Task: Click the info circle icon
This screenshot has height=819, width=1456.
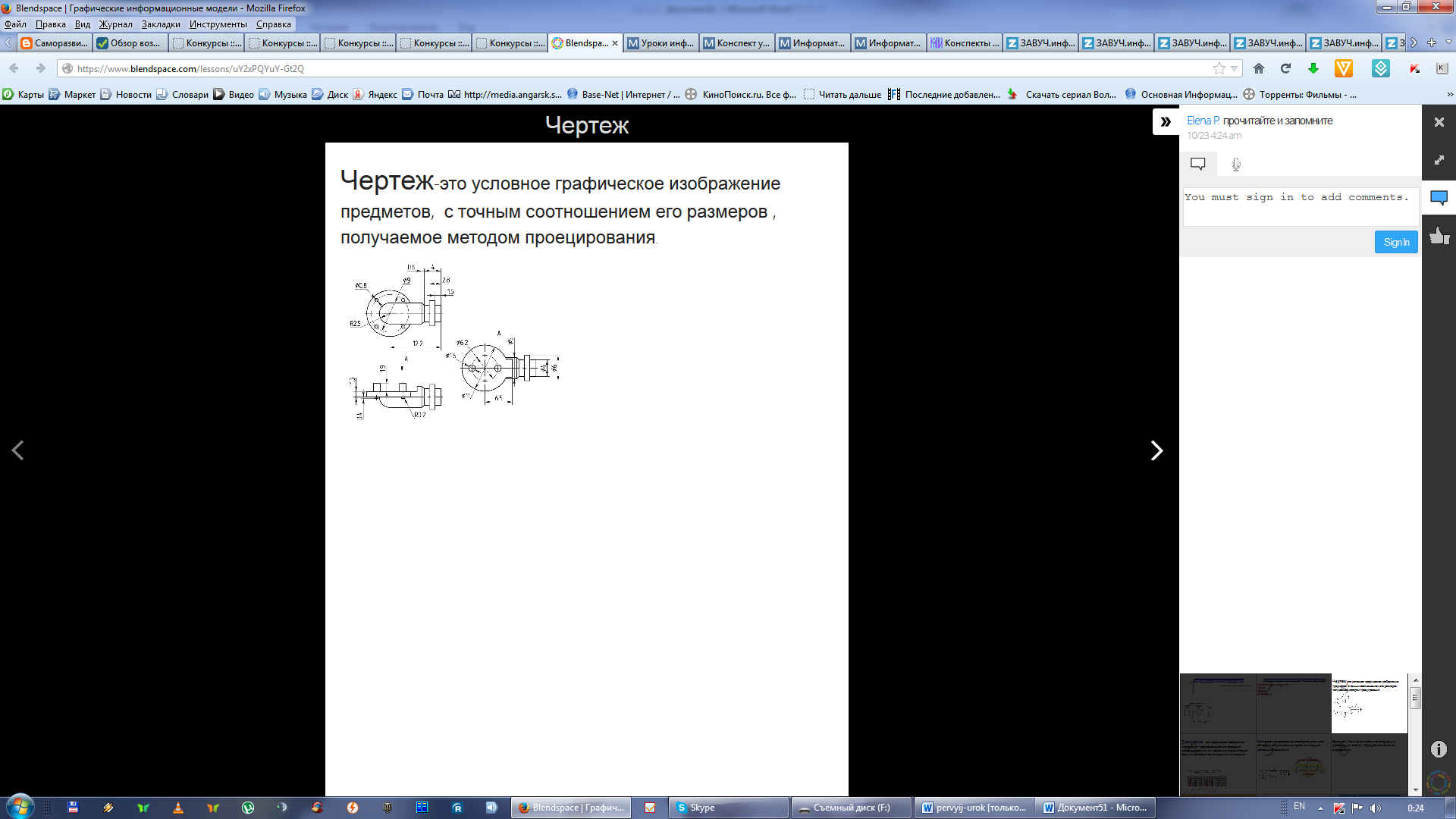Action: [1439, 749]
